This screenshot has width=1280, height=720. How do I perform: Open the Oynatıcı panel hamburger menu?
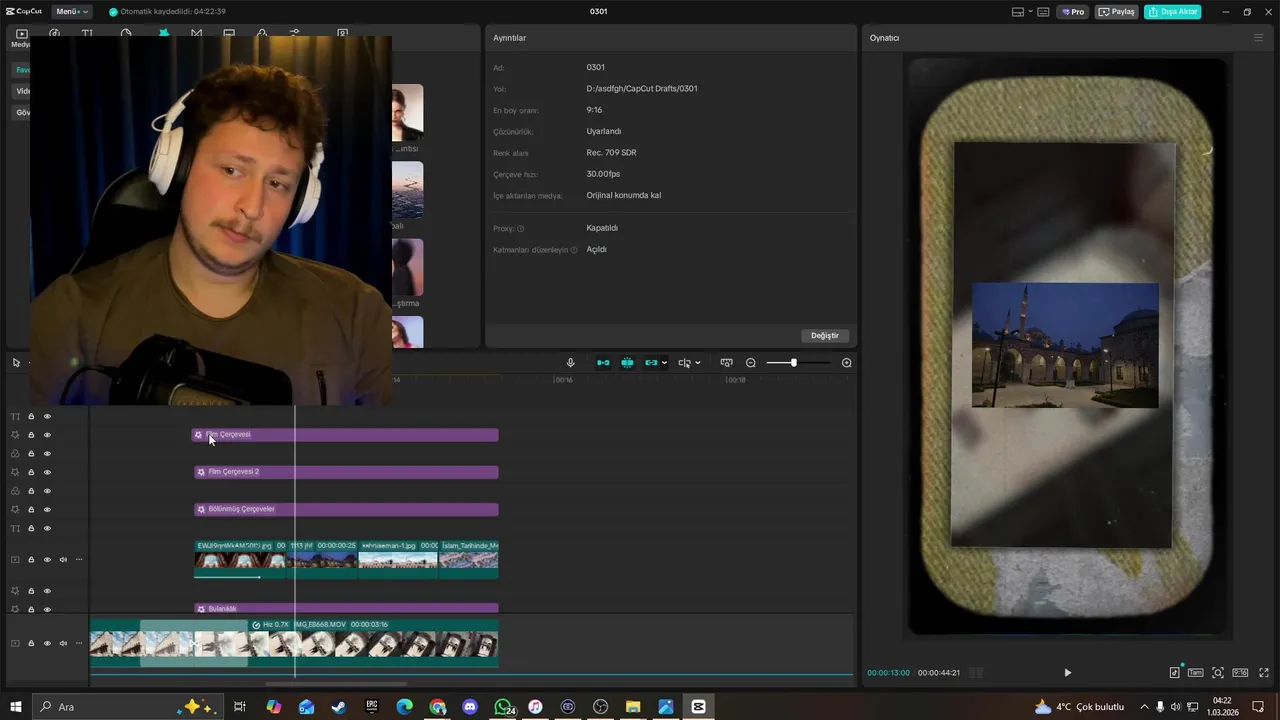(1259, 38)
